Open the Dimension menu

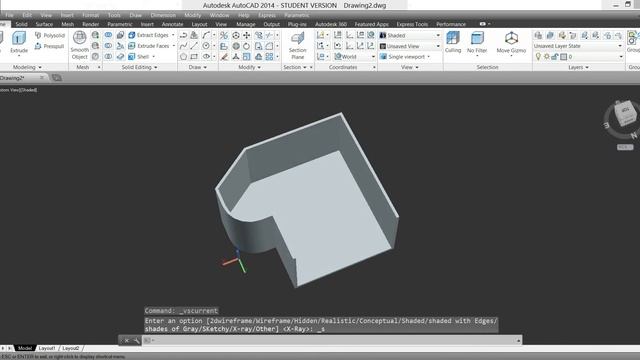click(x=163, y=15)
